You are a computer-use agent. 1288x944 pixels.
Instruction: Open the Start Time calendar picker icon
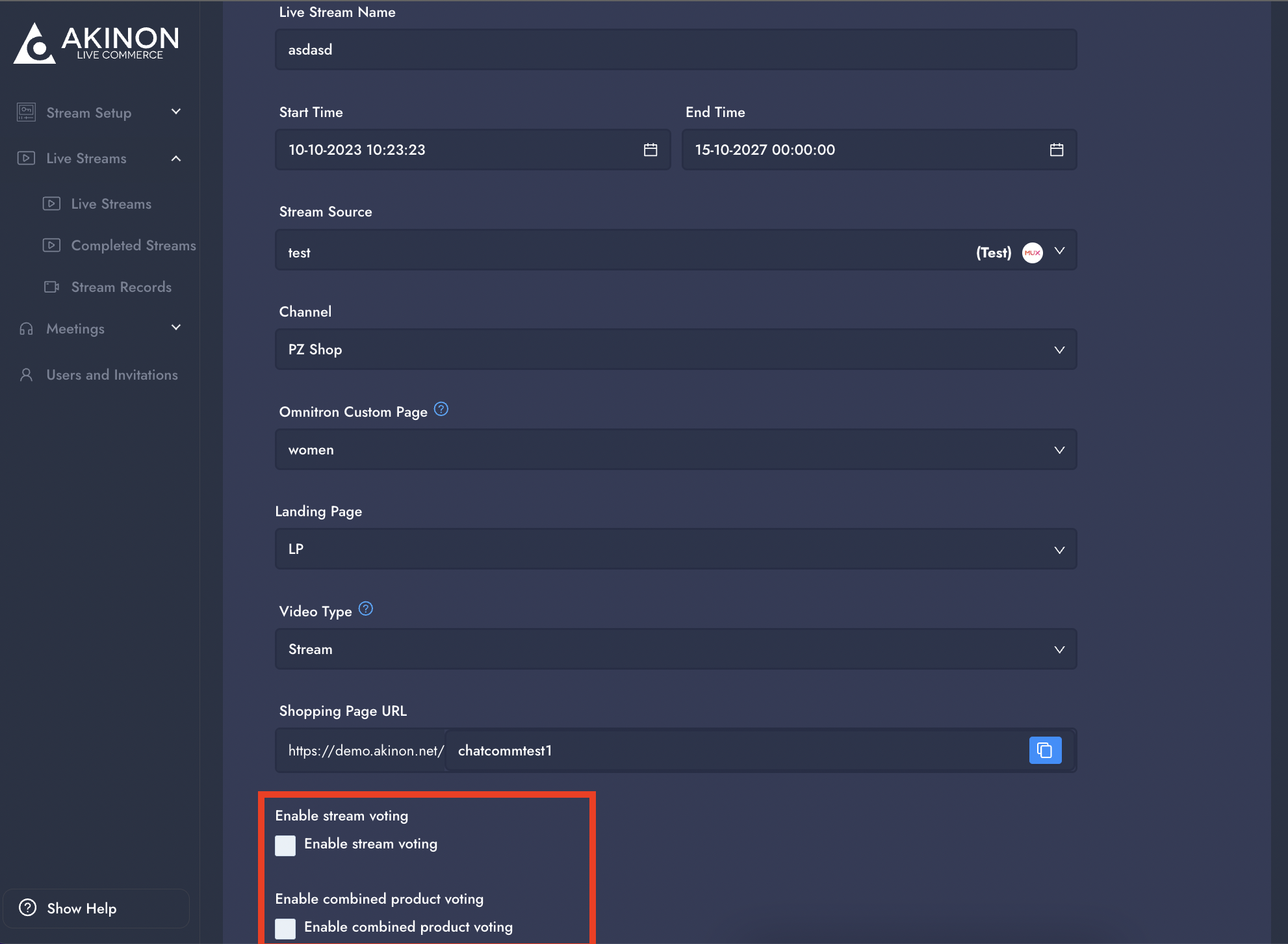[650, 150]
